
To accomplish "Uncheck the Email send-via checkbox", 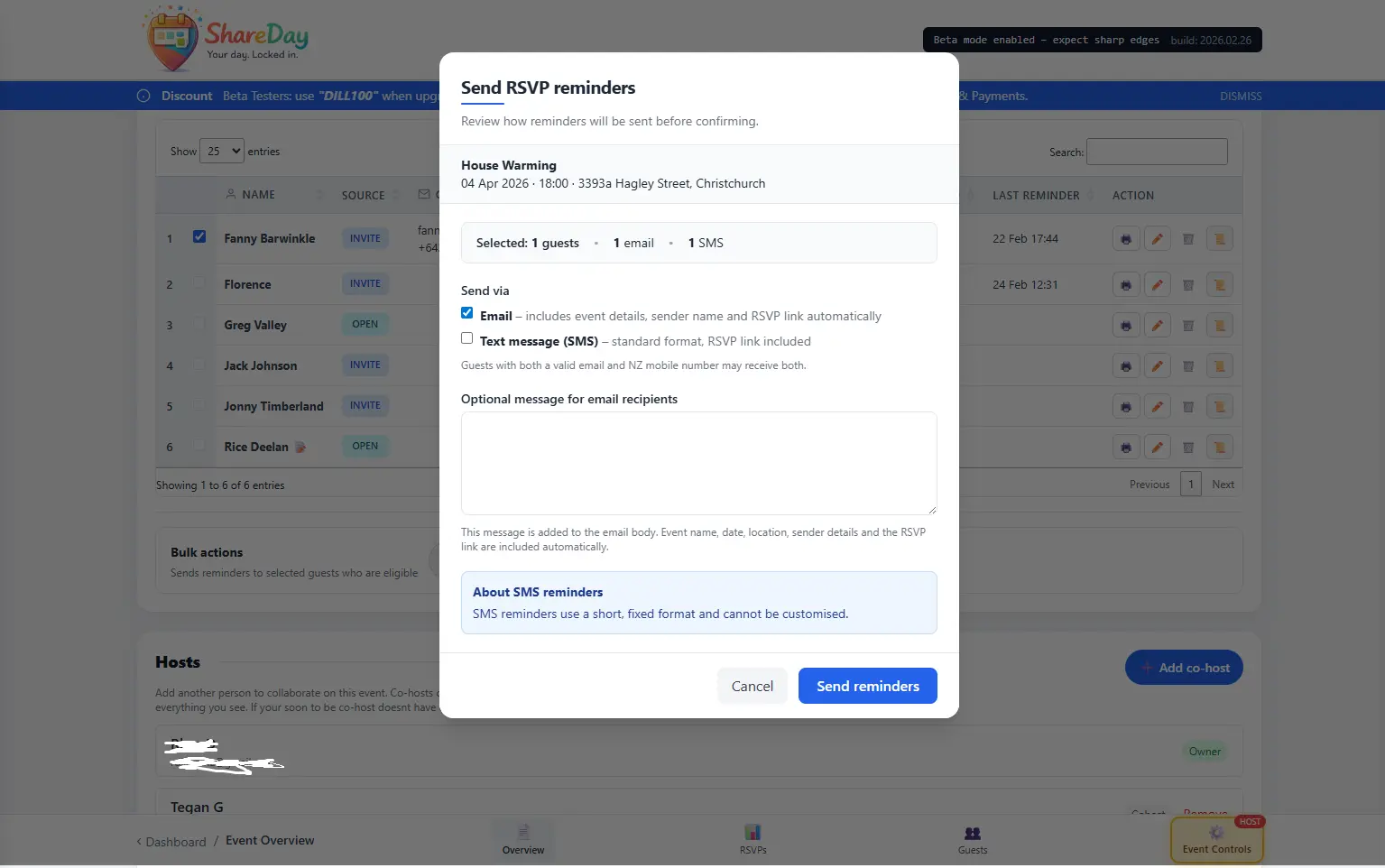I will [x=466, y=313].
